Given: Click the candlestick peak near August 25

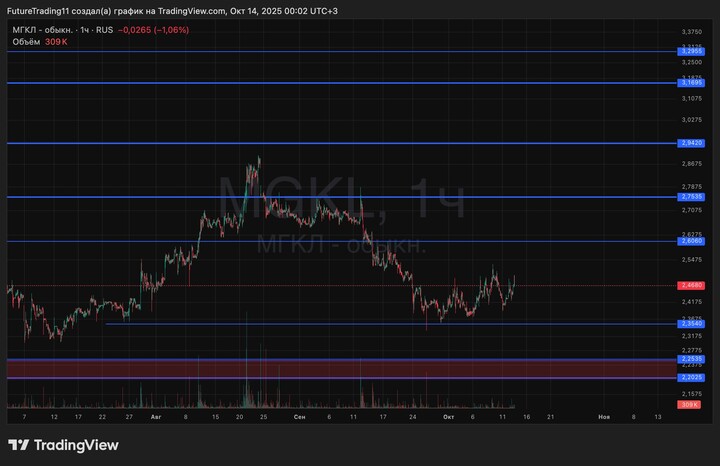Looking at the screenshot, I should tap(259, 158).
